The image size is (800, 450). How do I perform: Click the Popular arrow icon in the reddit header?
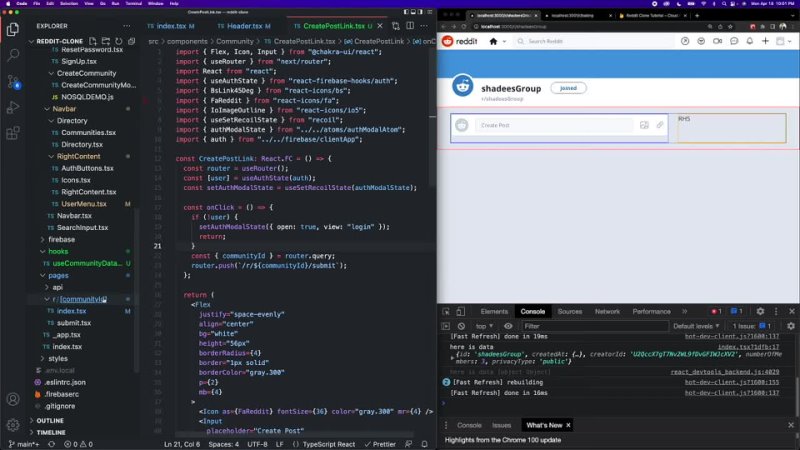(685, 41)
